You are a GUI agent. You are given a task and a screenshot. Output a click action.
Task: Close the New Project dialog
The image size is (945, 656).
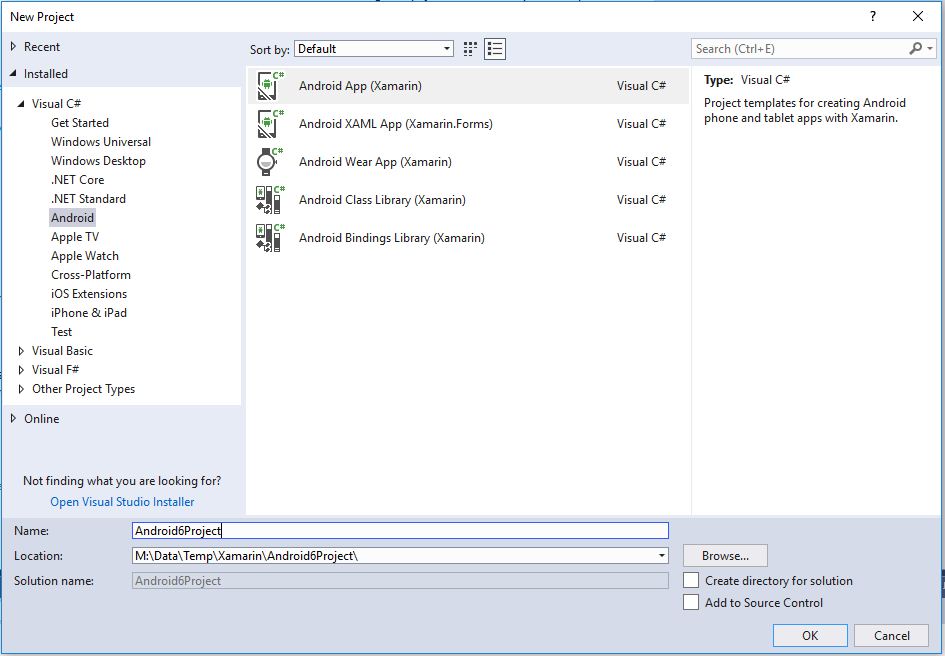(x=918, y=16)
